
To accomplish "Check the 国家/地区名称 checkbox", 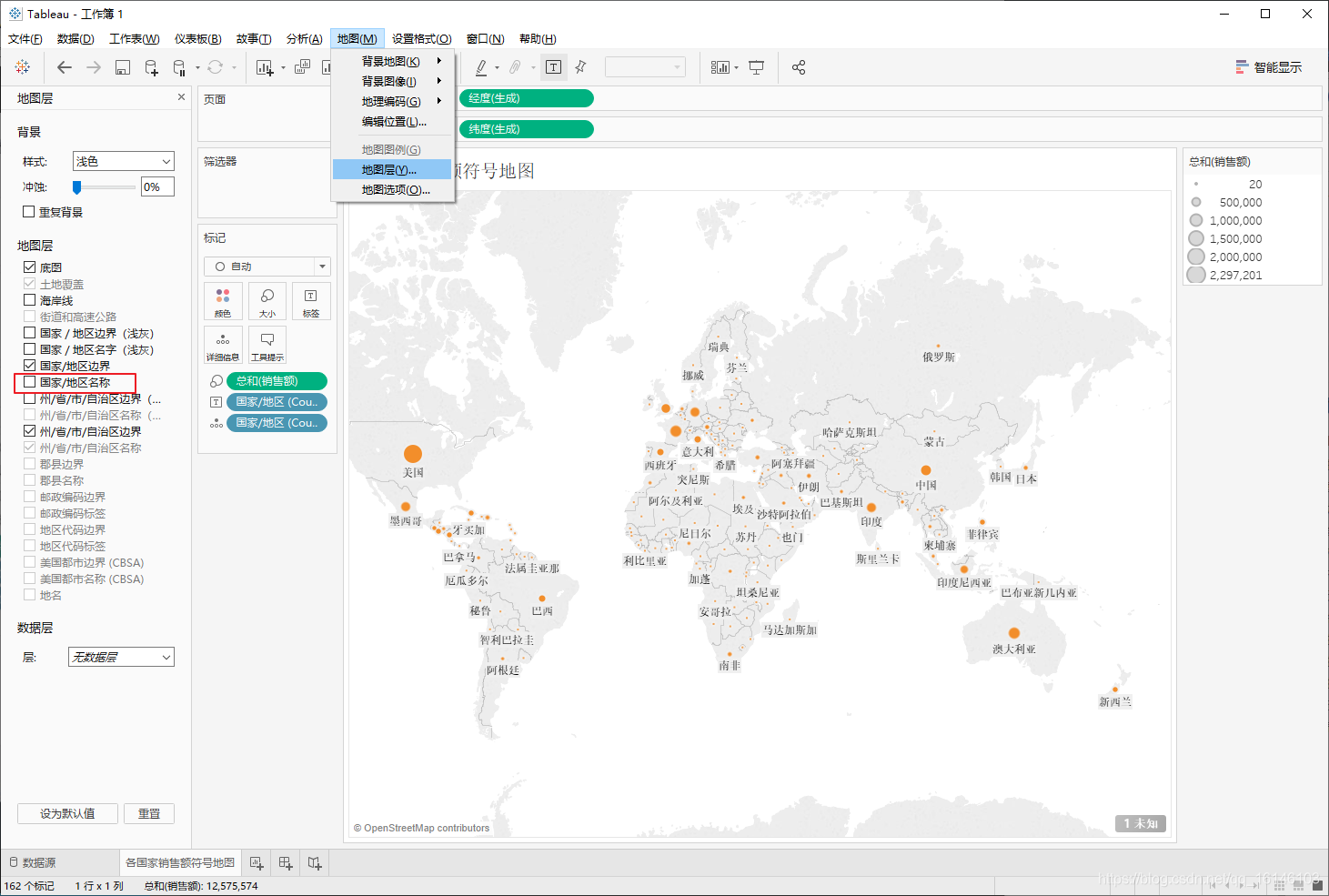I will pos(29,382).
